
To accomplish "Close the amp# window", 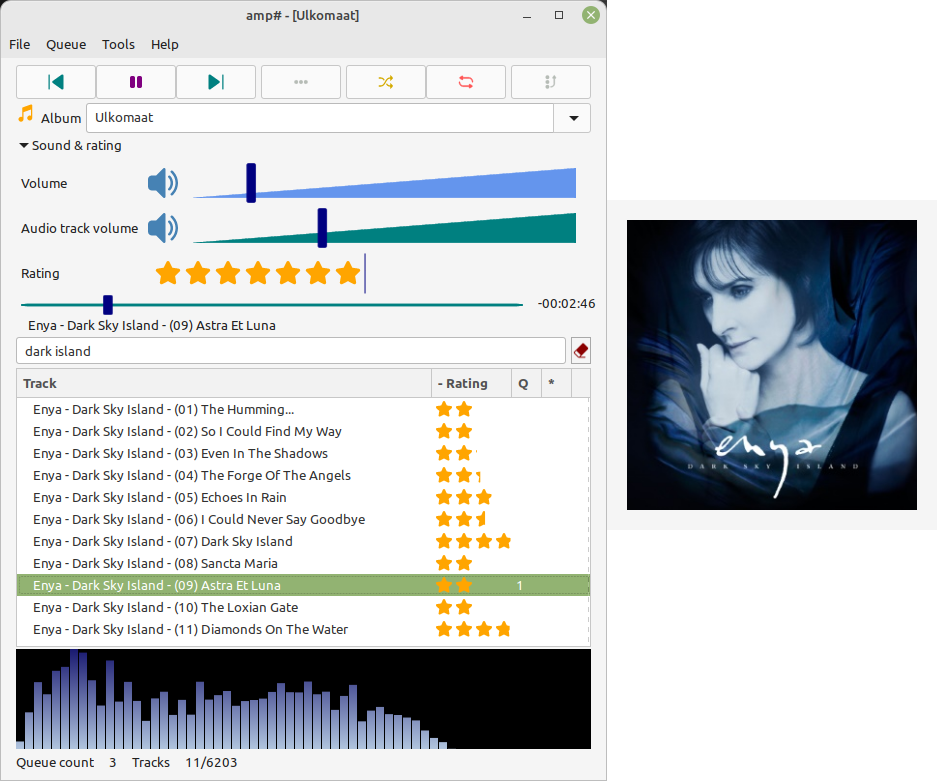I will pos(591,15).
